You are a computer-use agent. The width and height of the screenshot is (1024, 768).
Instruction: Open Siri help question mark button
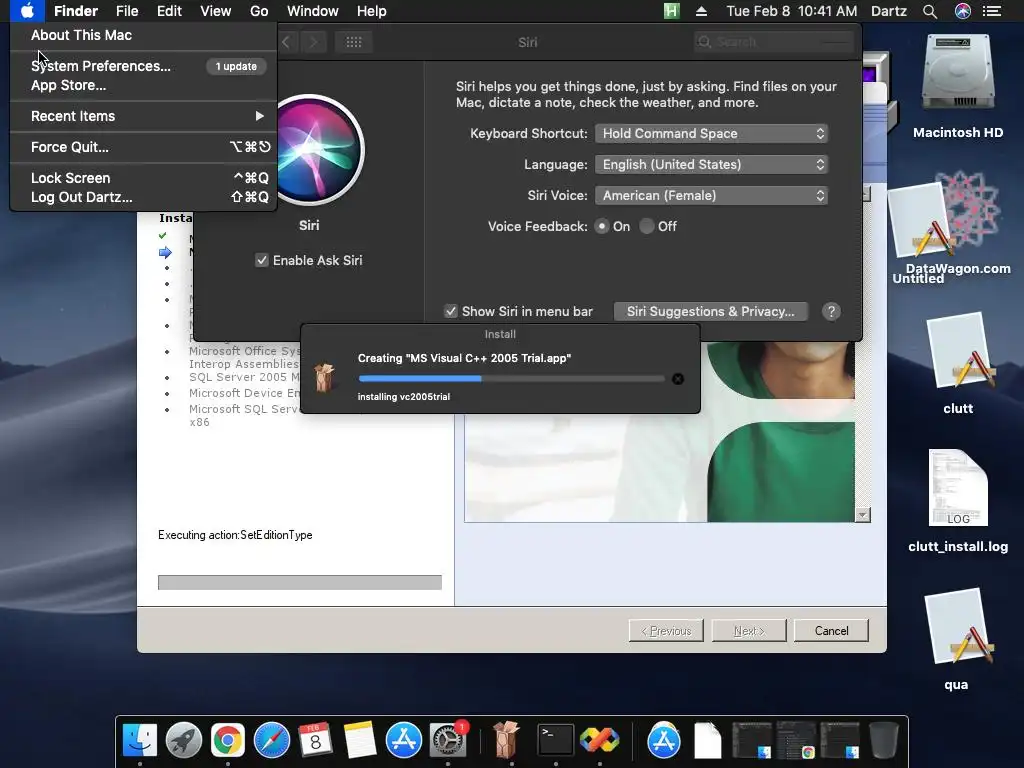(x=831, y=312)
